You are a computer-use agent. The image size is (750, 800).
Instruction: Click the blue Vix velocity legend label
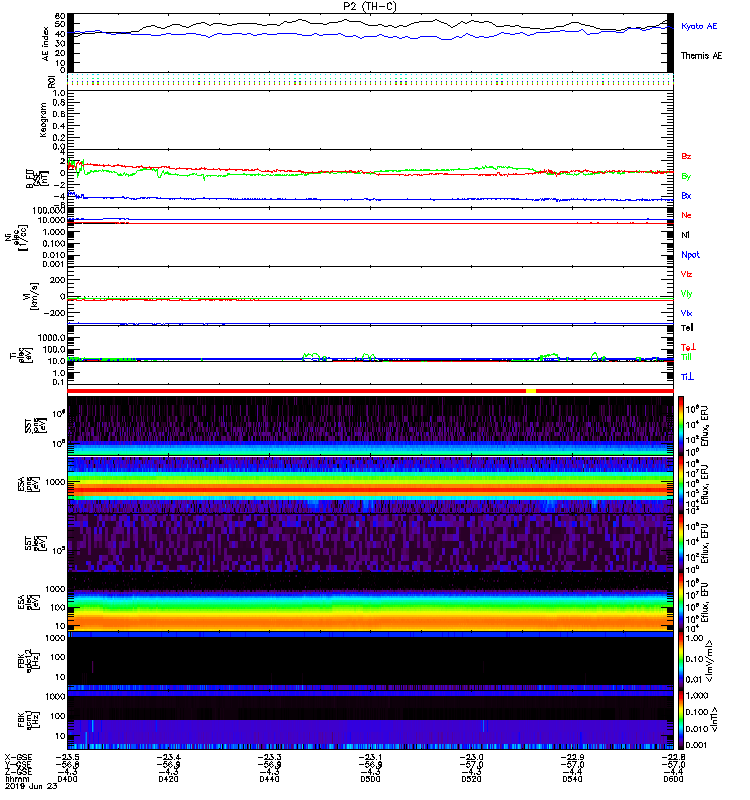(686, 313)
